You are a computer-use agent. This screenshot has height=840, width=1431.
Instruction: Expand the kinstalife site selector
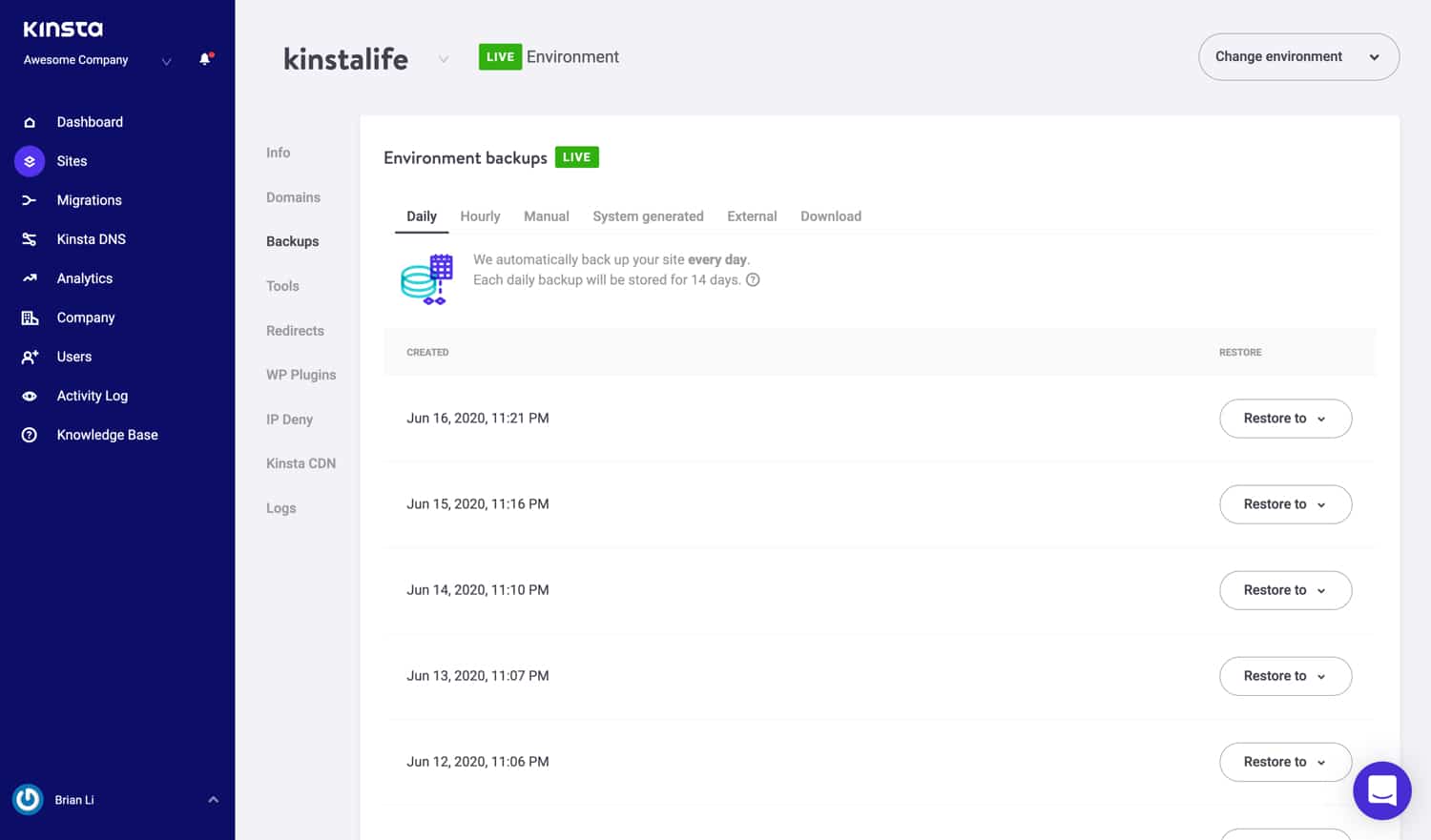pyautogui.click(x=443, y=58)
